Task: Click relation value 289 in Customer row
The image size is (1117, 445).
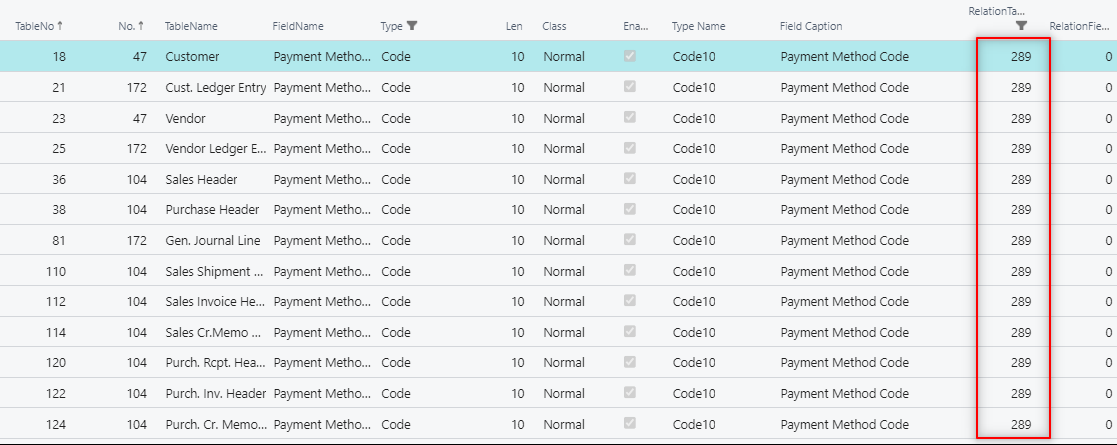Action: tap(1020, 57)
